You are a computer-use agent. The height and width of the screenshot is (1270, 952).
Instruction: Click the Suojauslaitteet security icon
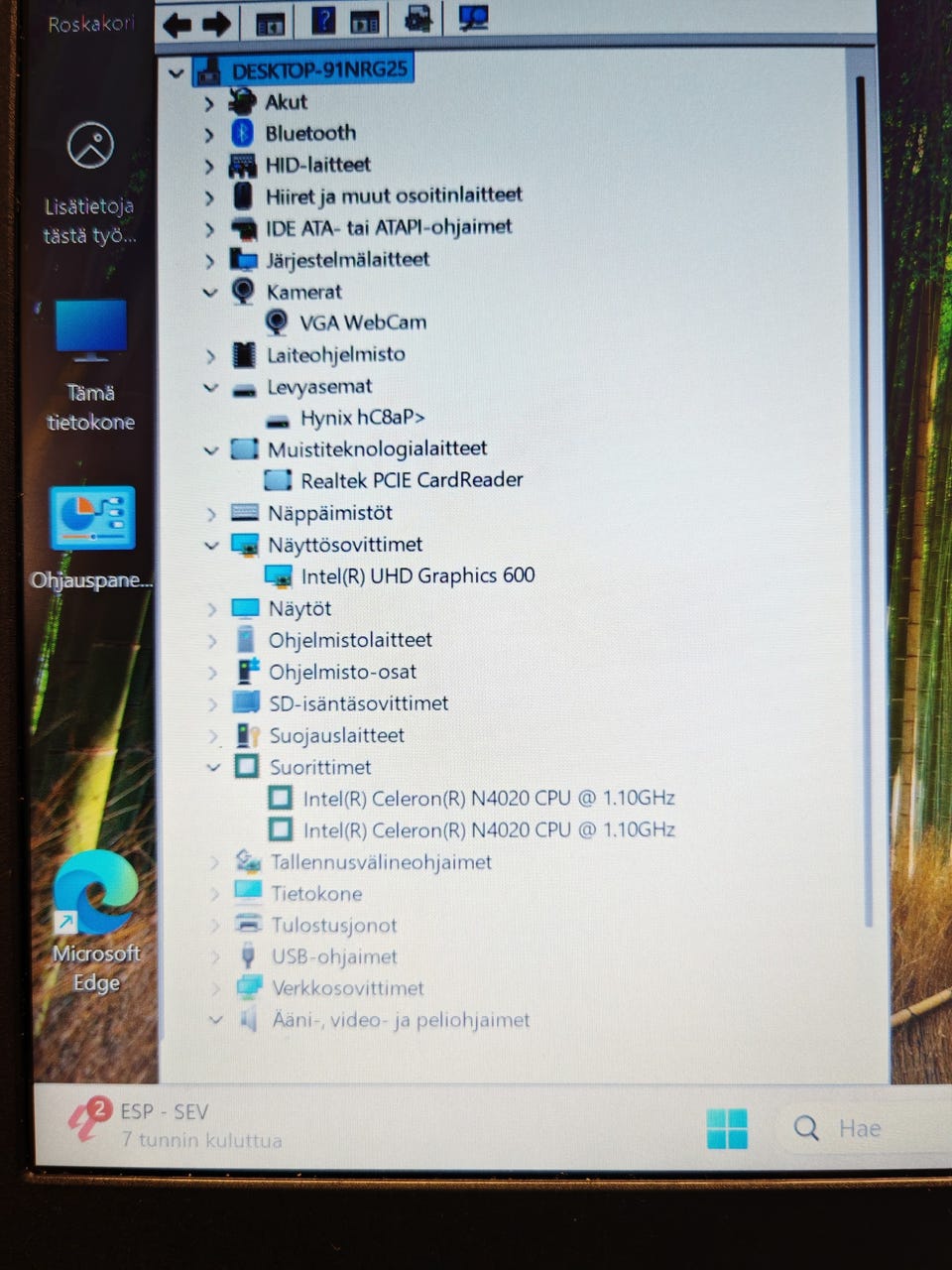point(247,734)
